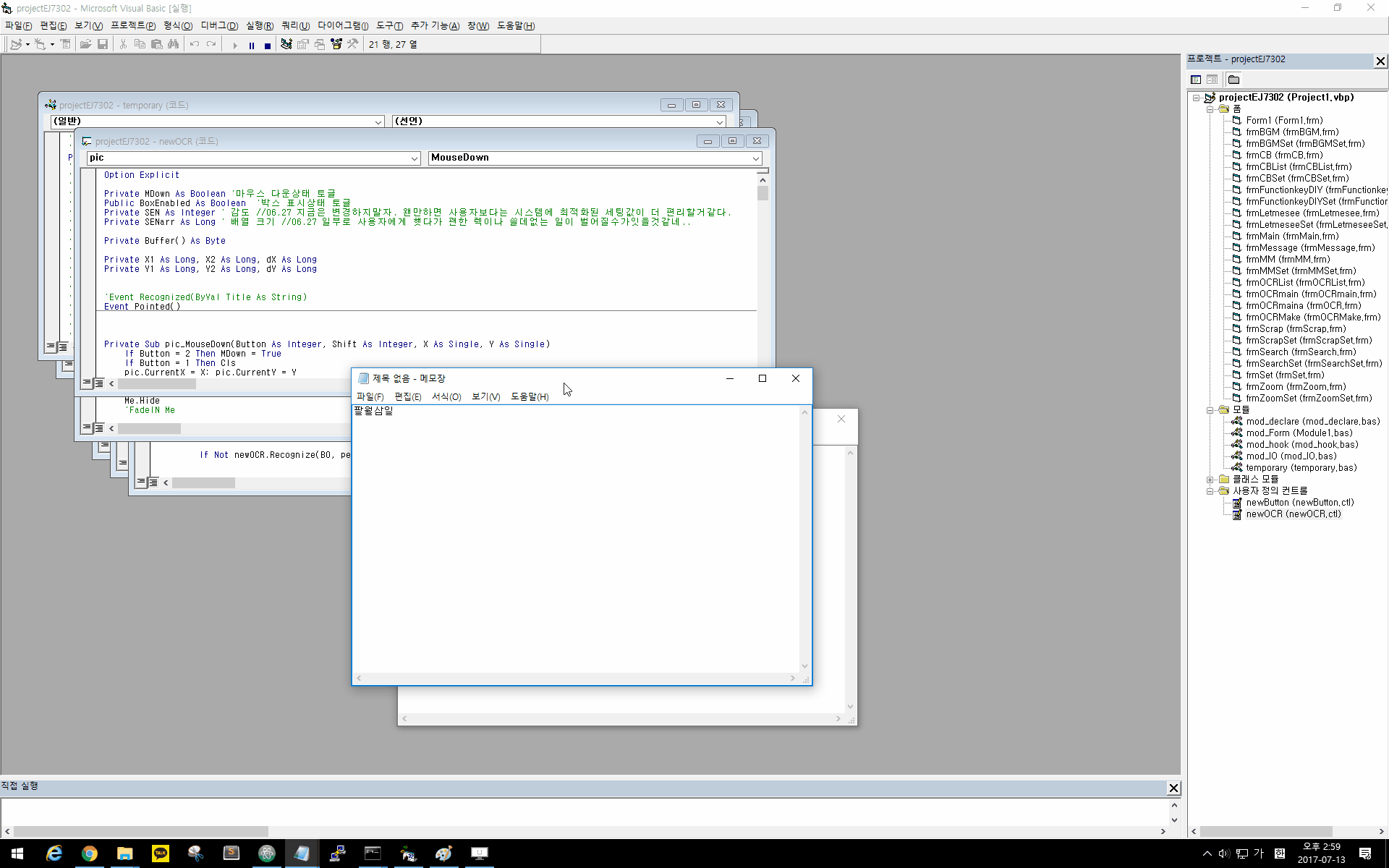The height and width of the screenshot is (868, 1389).
Task: Click inside the Notepad text area
Action: pyautogui.click(x=579, y=542)
